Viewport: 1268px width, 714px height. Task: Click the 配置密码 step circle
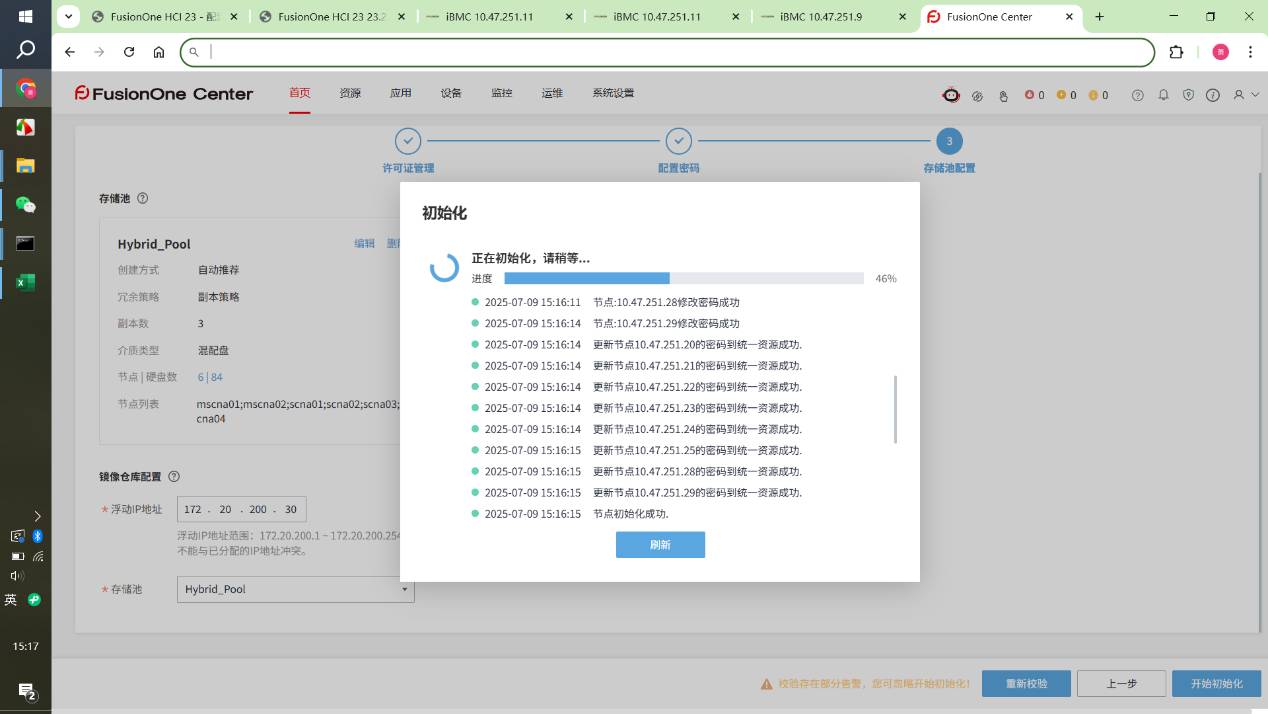678,141
